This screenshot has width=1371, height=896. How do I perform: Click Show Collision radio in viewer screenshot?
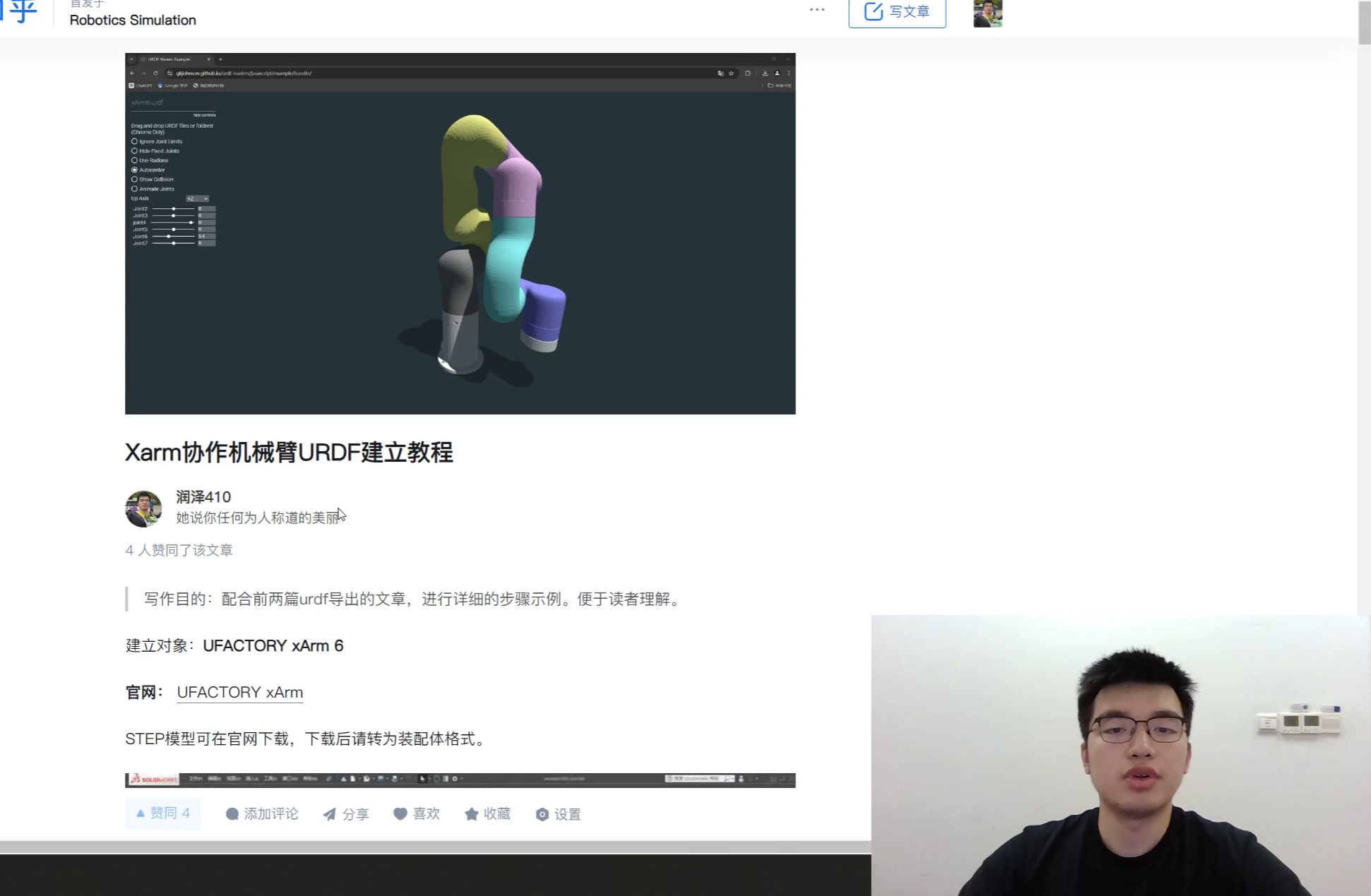click(134, 179)
